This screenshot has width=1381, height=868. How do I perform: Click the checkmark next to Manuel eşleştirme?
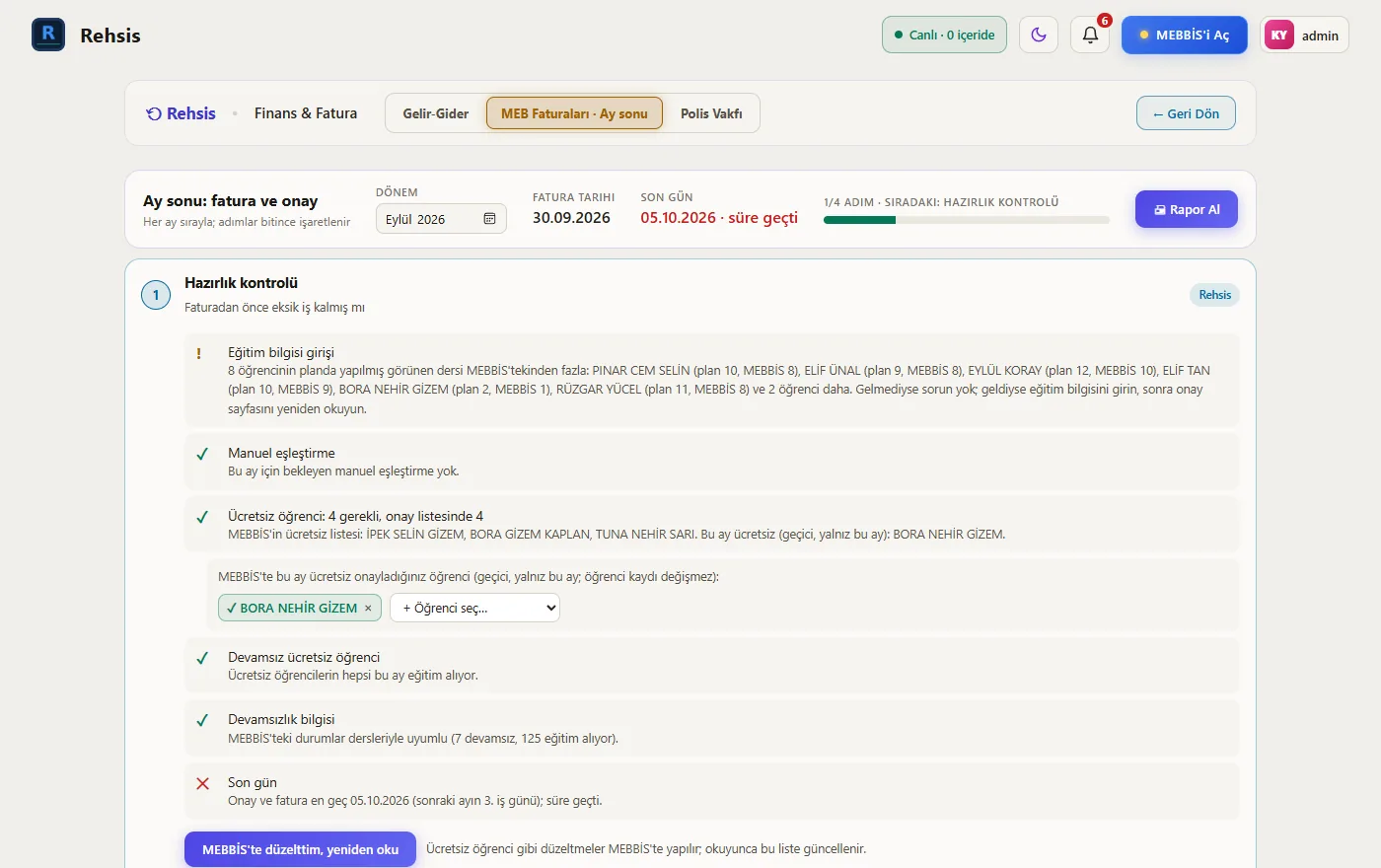[202, 454]
